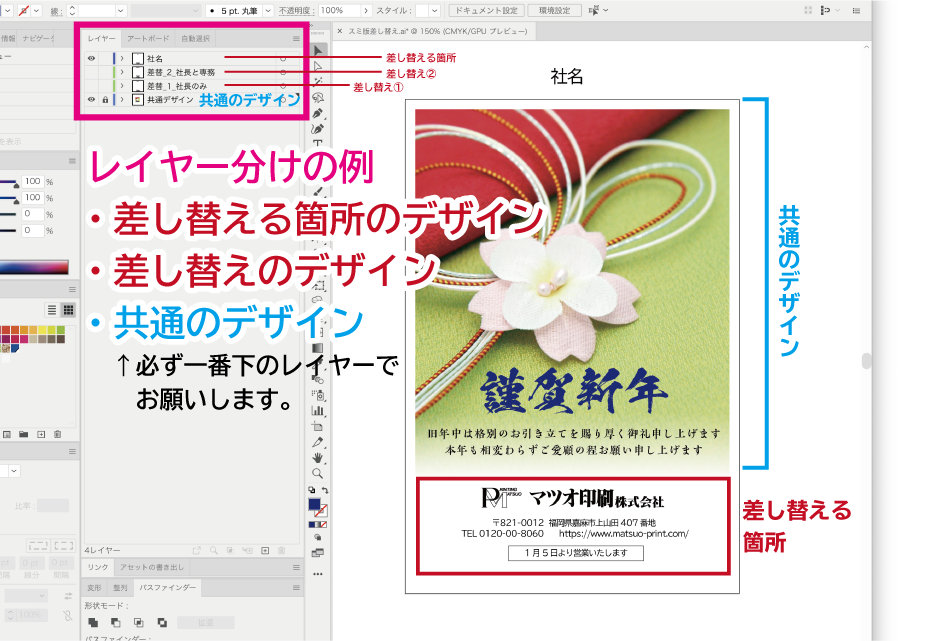
Task: Select the リンク panel tab
Action: coord(98,567)
